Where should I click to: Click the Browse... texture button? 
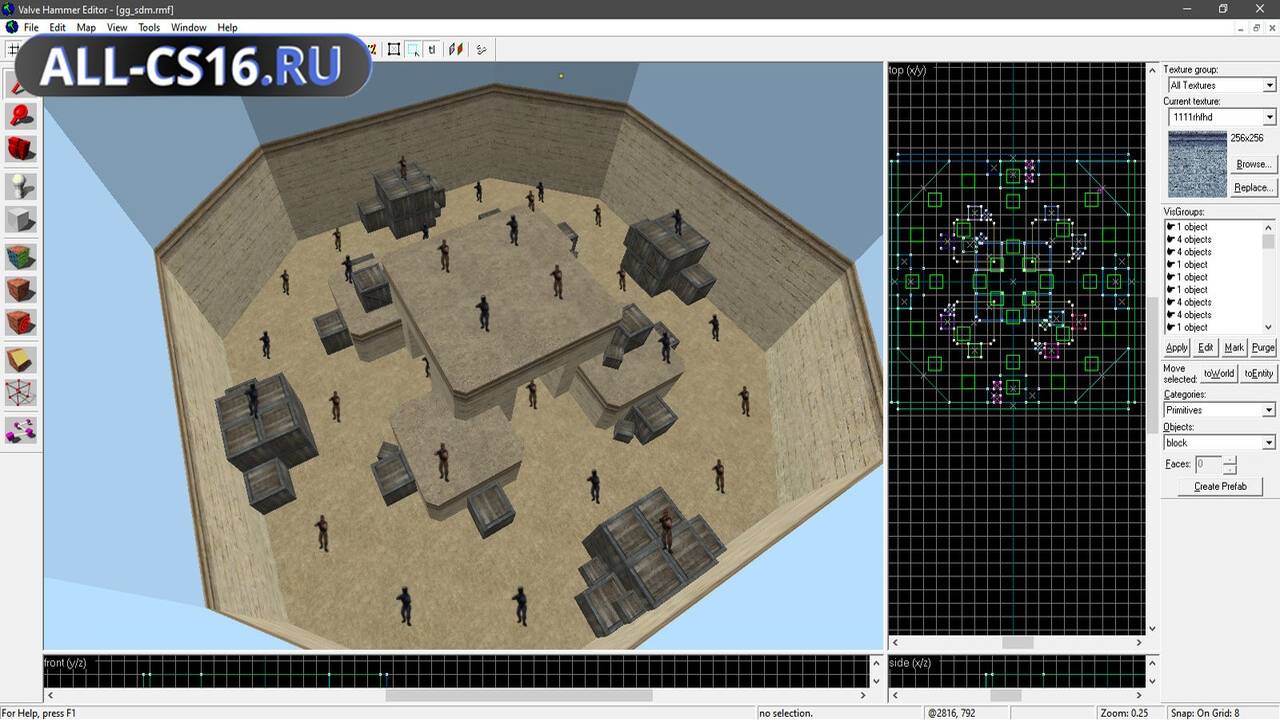(1253, 164)
